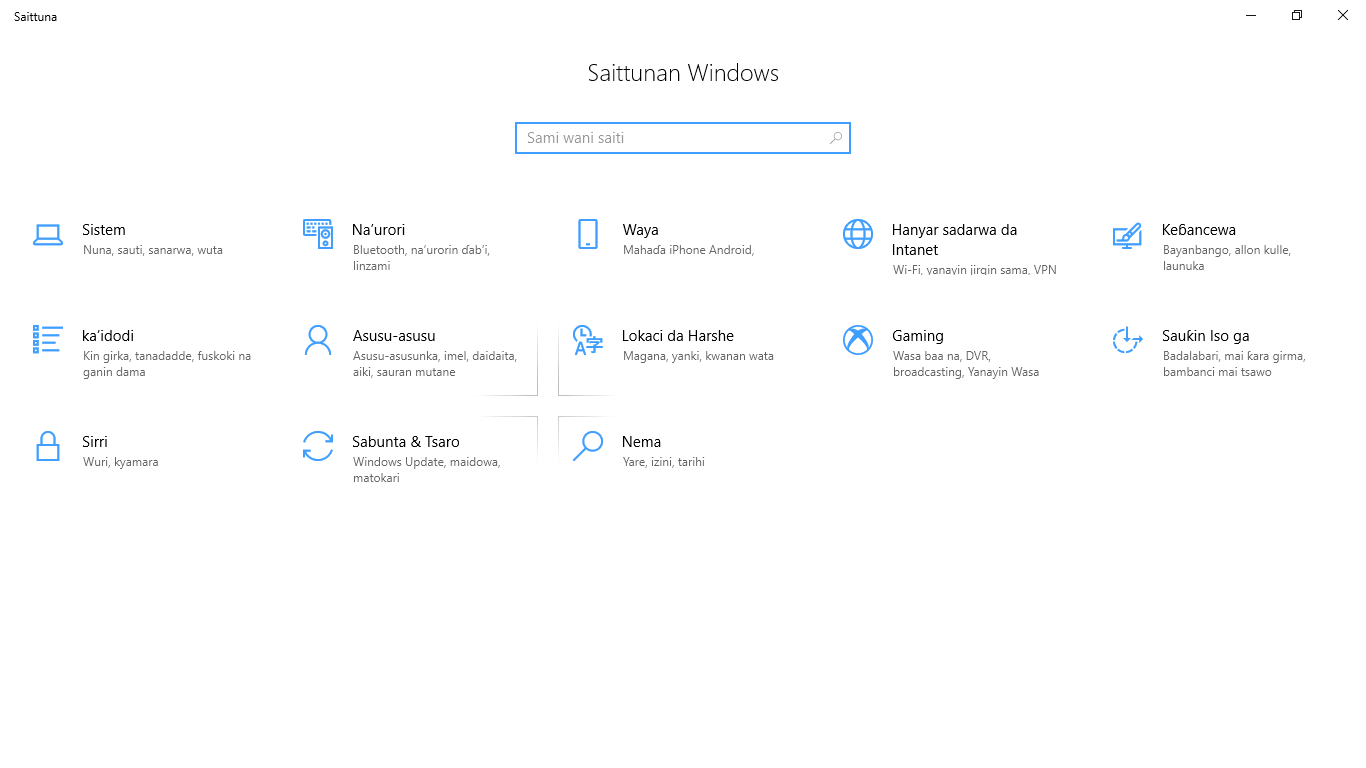Click the magnifier icon in the search box
The width and height of the screenshot is (1366, 768).
tap(835, 138)
